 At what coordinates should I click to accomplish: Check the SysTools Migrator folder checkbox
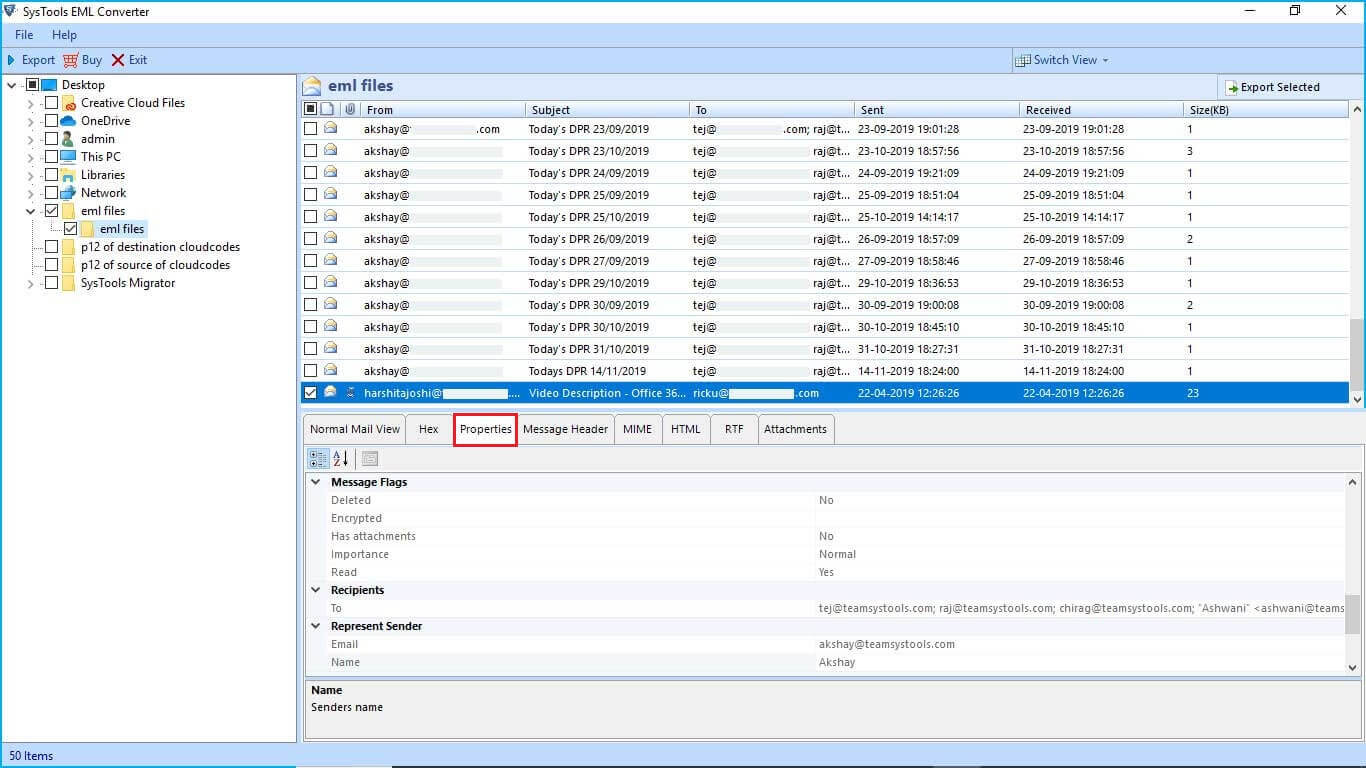[51, 283]
